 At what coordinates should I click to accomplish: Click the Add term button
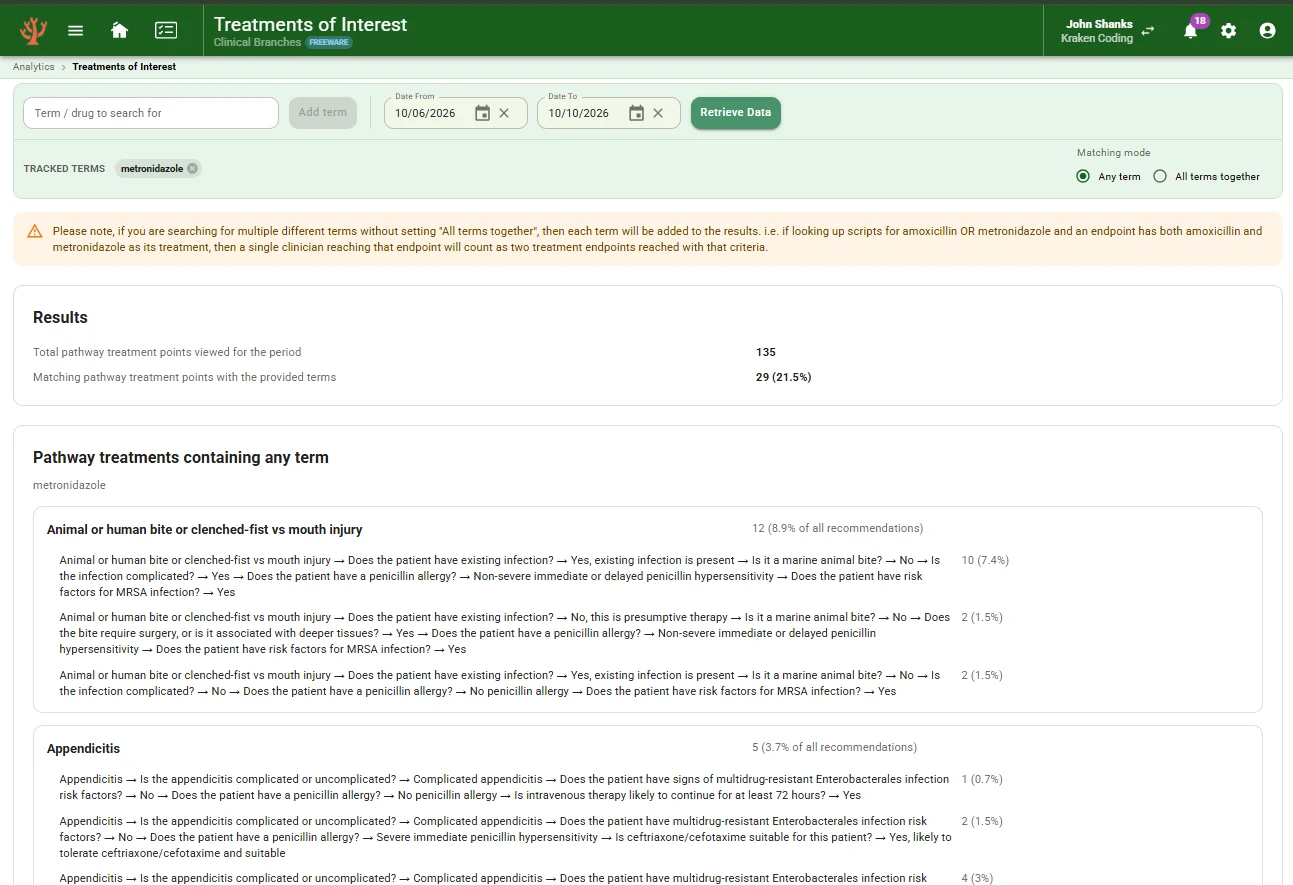(322, 113)
